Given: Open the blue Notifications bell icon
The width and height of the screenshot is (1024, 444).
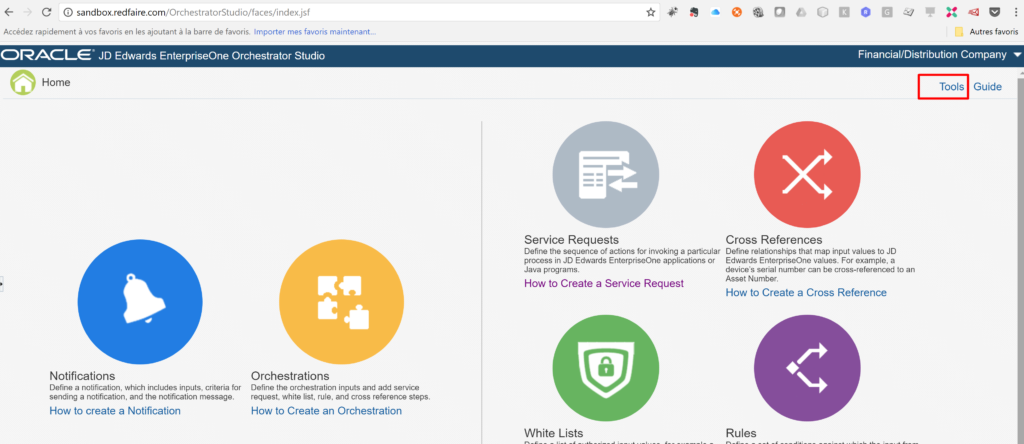Looking at the screenshot, I should click(x=140, y=302).
